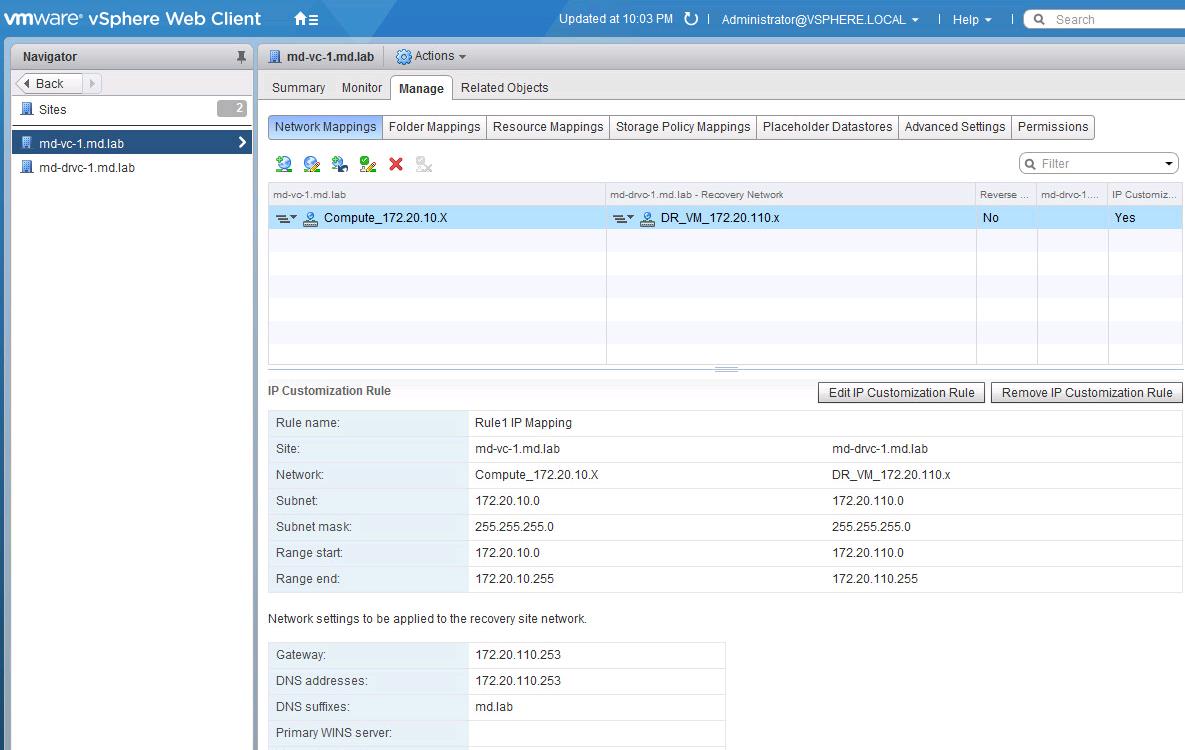Sort by the IP Customiz... column header

(1145, 194)
